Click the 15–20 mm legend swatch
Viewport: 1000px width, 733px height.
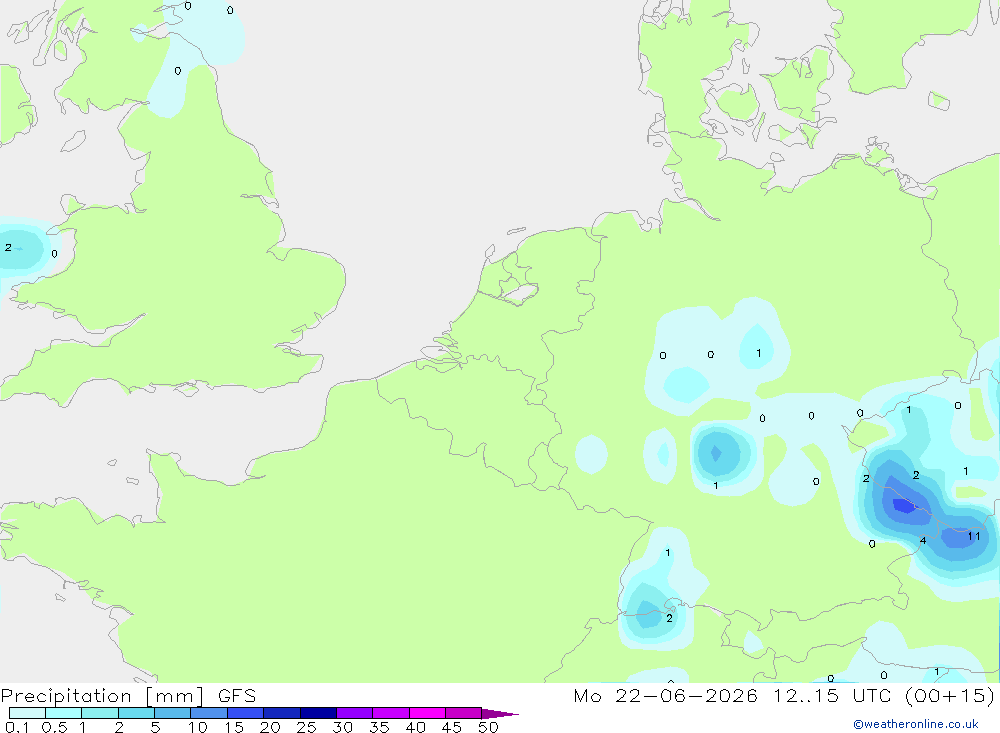coord(245,713)
